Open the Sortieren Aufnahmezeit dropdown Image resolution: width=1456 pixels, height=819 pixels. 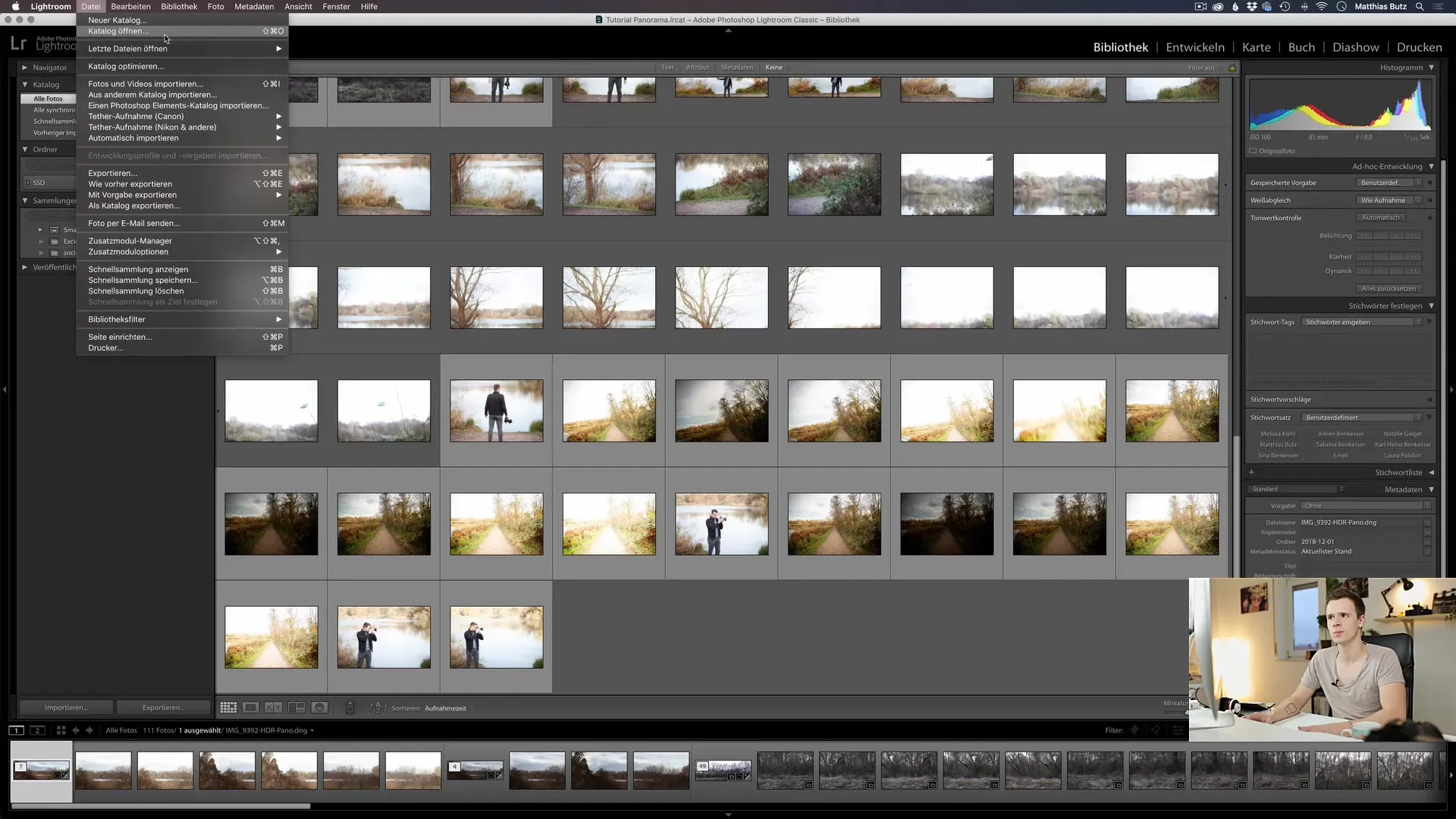point(449,708)
